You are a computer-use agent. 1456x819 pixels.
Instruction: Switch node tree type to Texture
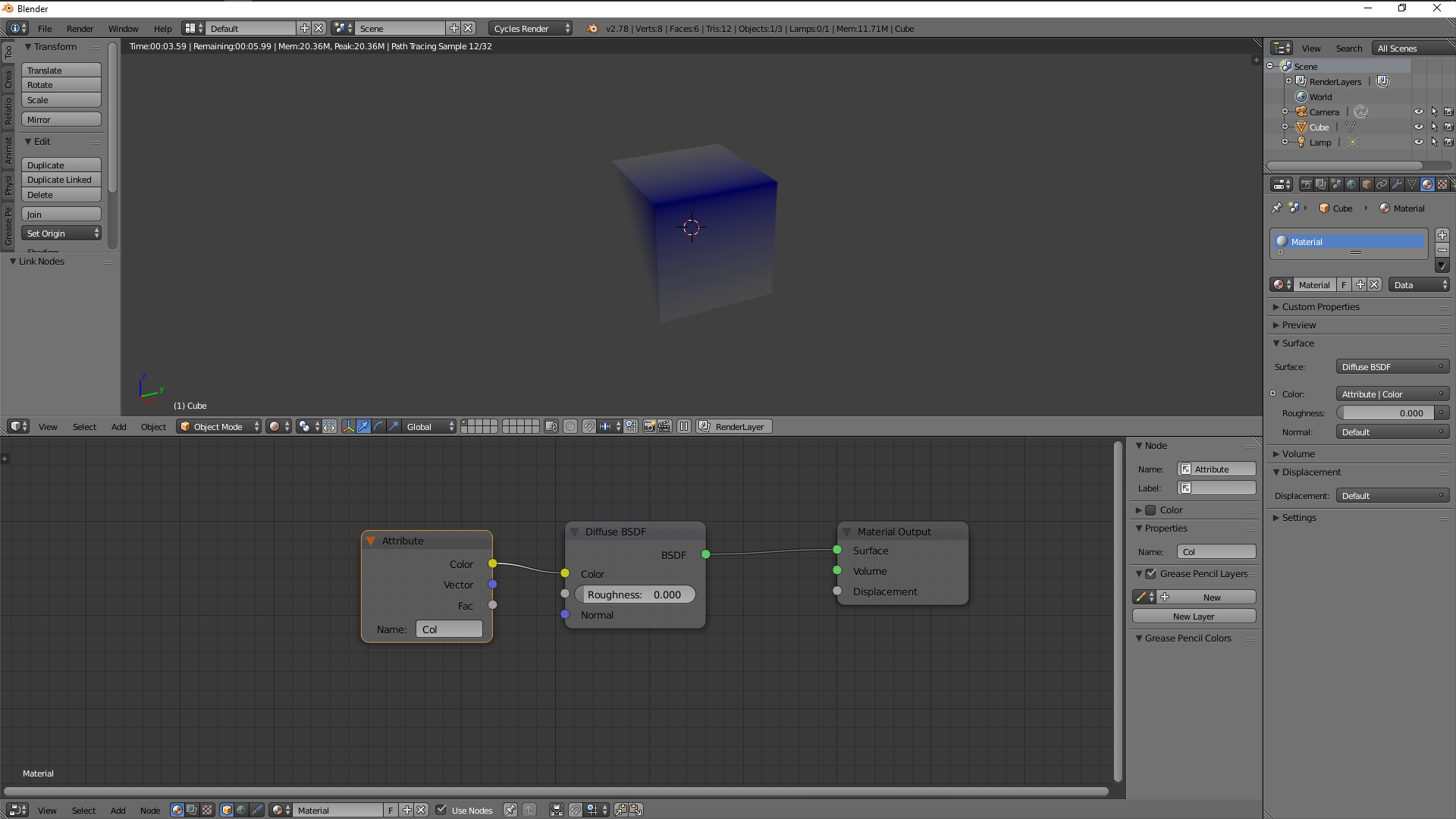pos(207,810)
